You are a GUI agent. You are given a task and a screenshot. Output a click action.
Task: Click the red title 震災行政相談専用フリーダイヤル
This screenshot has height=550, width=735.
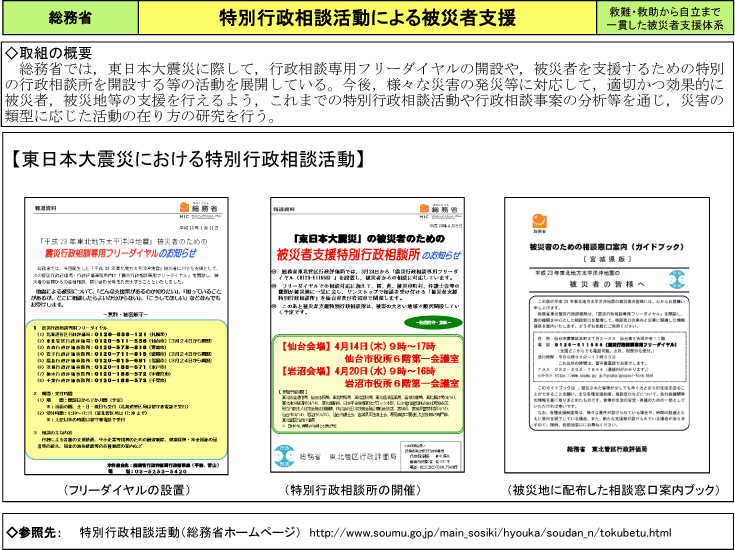[101, 254]
